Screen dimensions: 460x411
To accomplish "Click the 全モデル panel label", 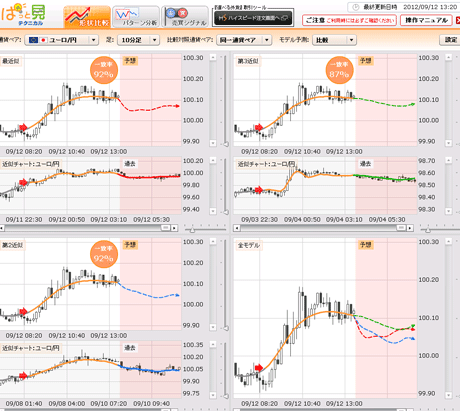I will (249, 245).
